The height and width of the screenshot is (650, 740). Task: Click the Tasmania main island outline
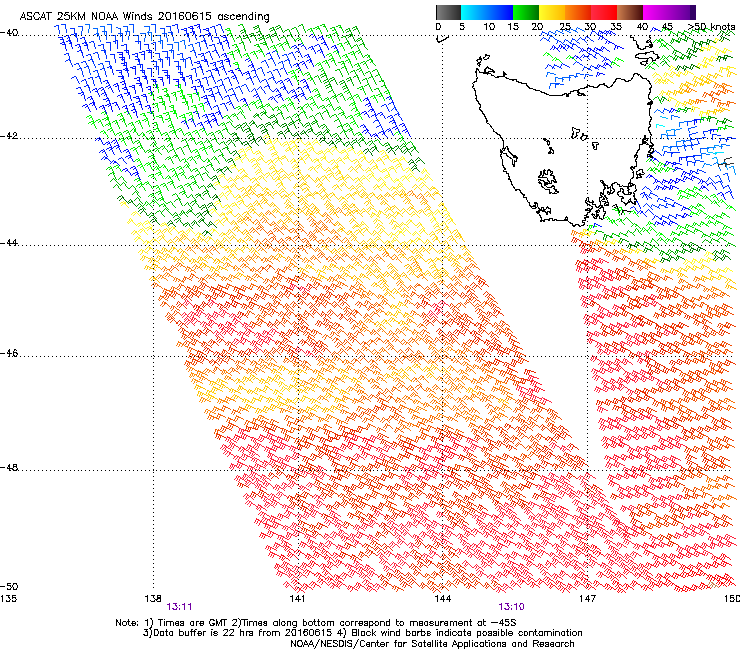point(562,149)
